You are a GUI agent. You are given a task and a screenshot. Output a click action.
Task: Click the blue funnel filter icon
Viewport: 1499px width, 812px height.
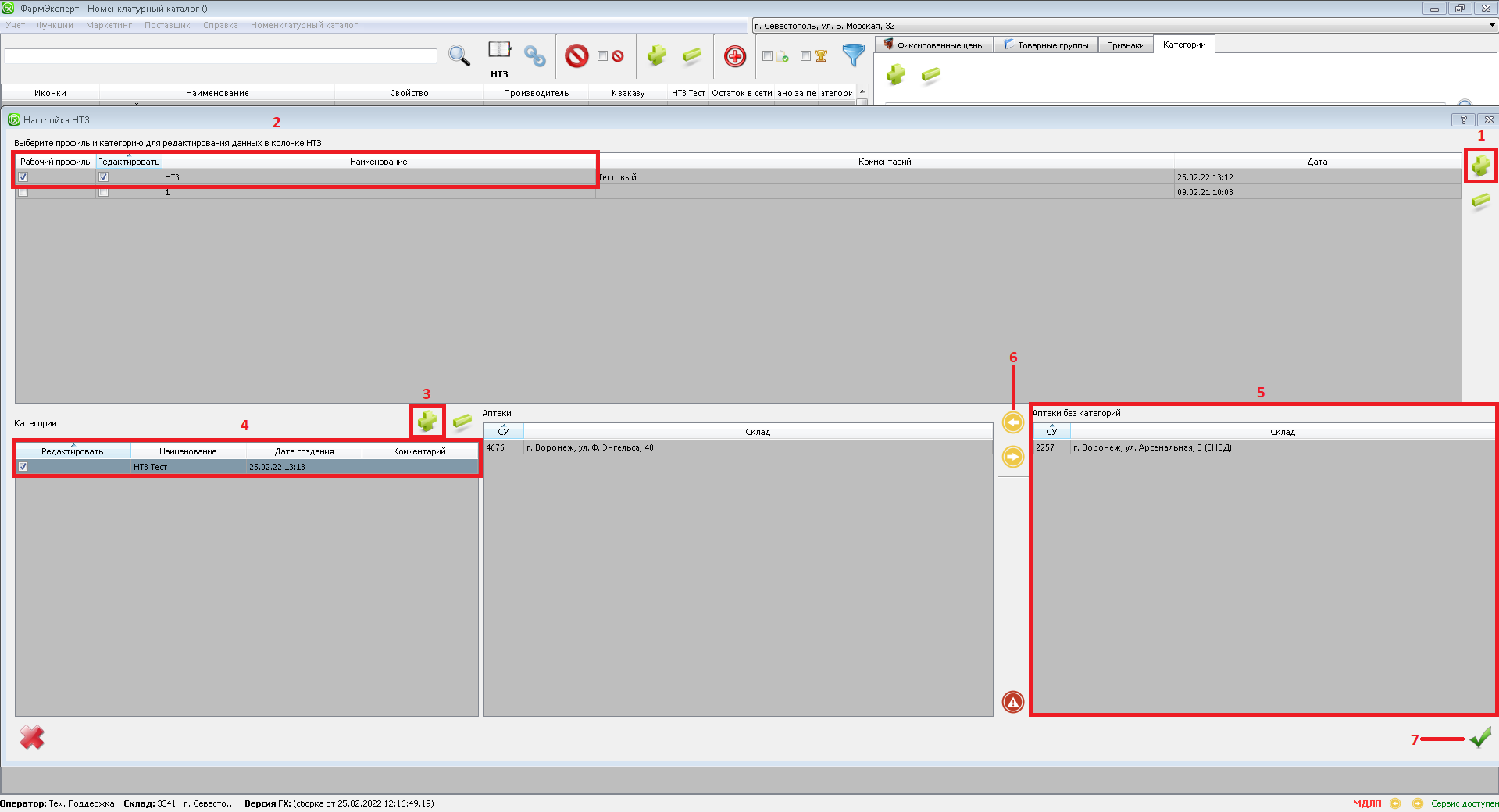pos(853,55)
